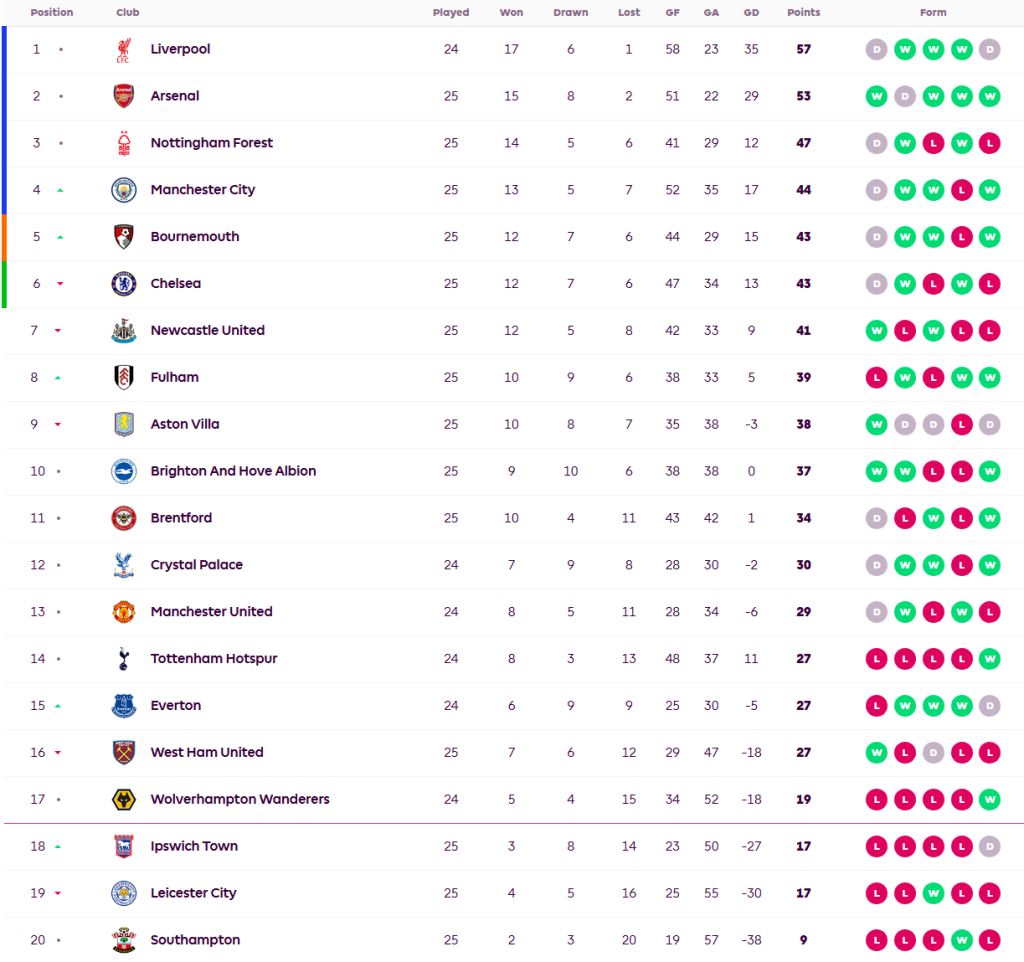
Task: Click the Everton club badge
Action: tap(124, 706)
